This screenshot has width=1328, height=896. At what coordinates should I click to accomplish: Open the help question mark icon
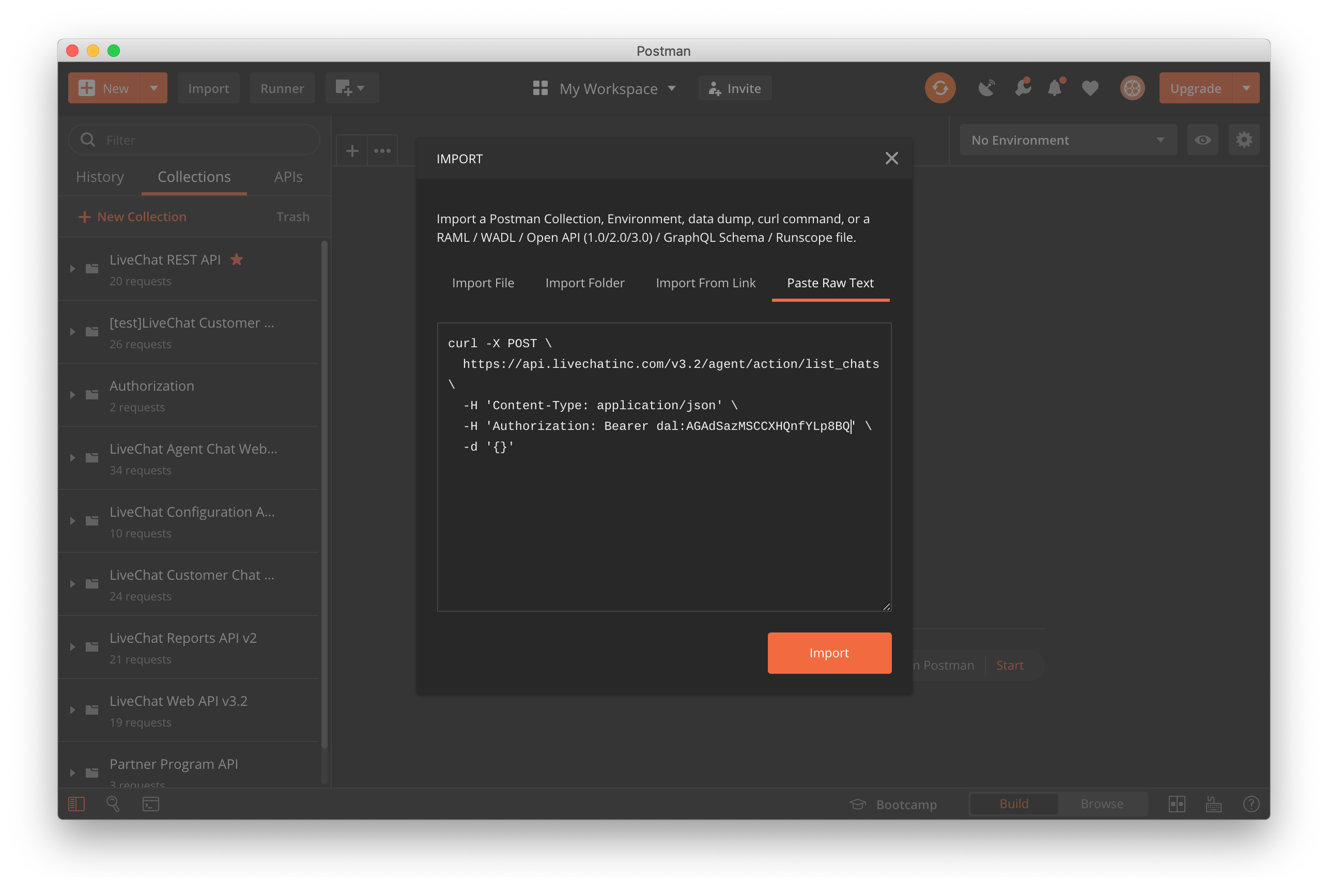[x=1251, y=804]
